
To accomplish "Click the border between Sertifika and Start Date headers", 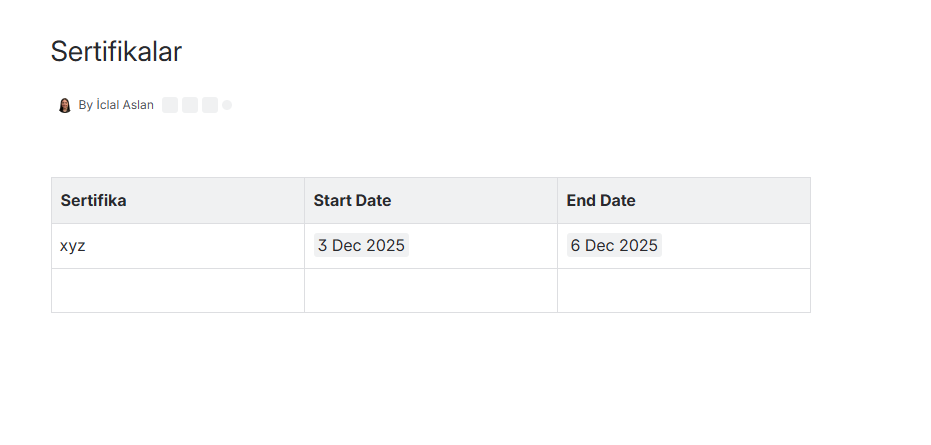I will [x=305, y=201].
